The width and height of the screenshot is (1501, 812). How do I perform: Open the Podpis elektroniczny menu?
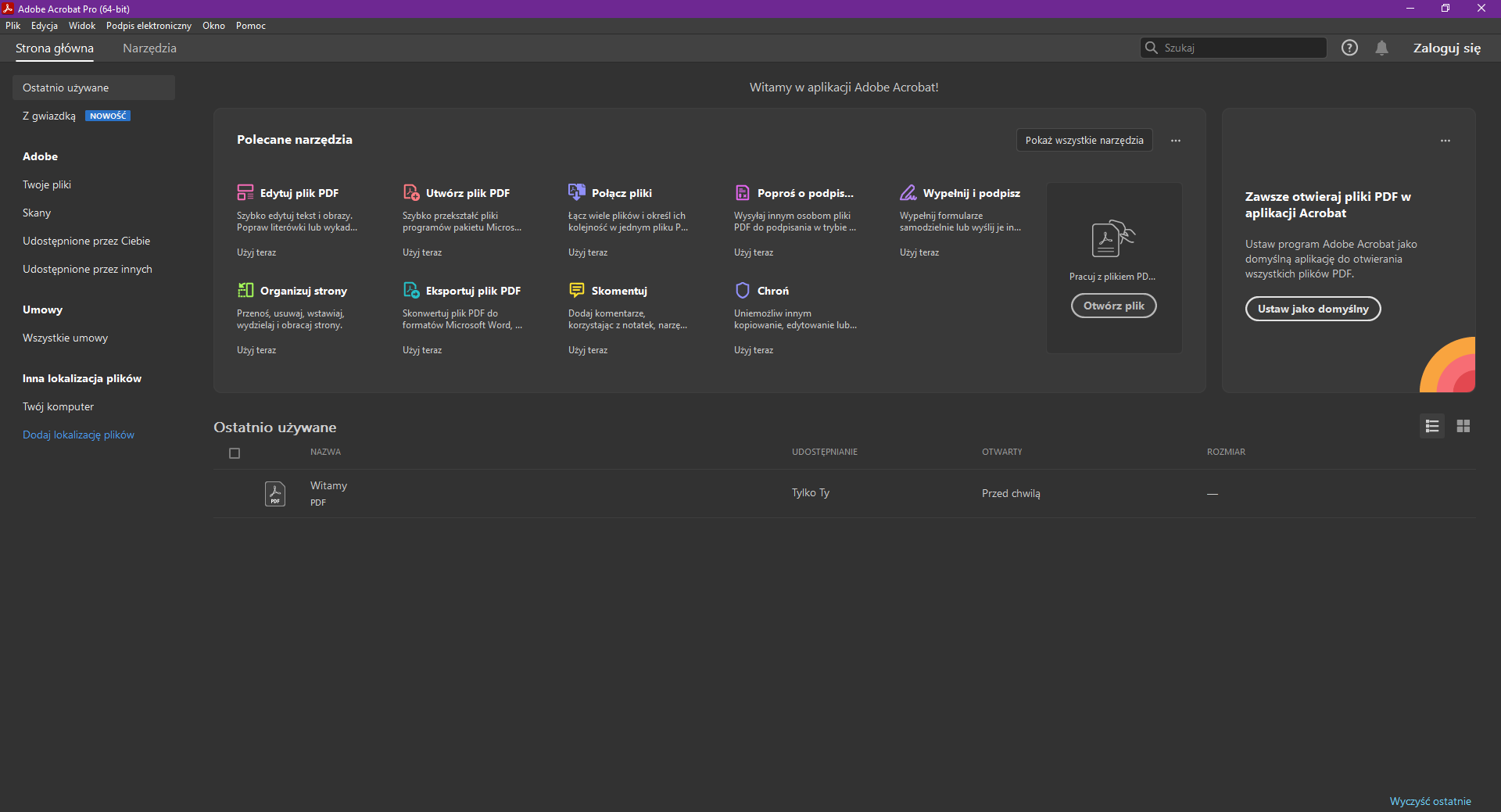(149, 26)
